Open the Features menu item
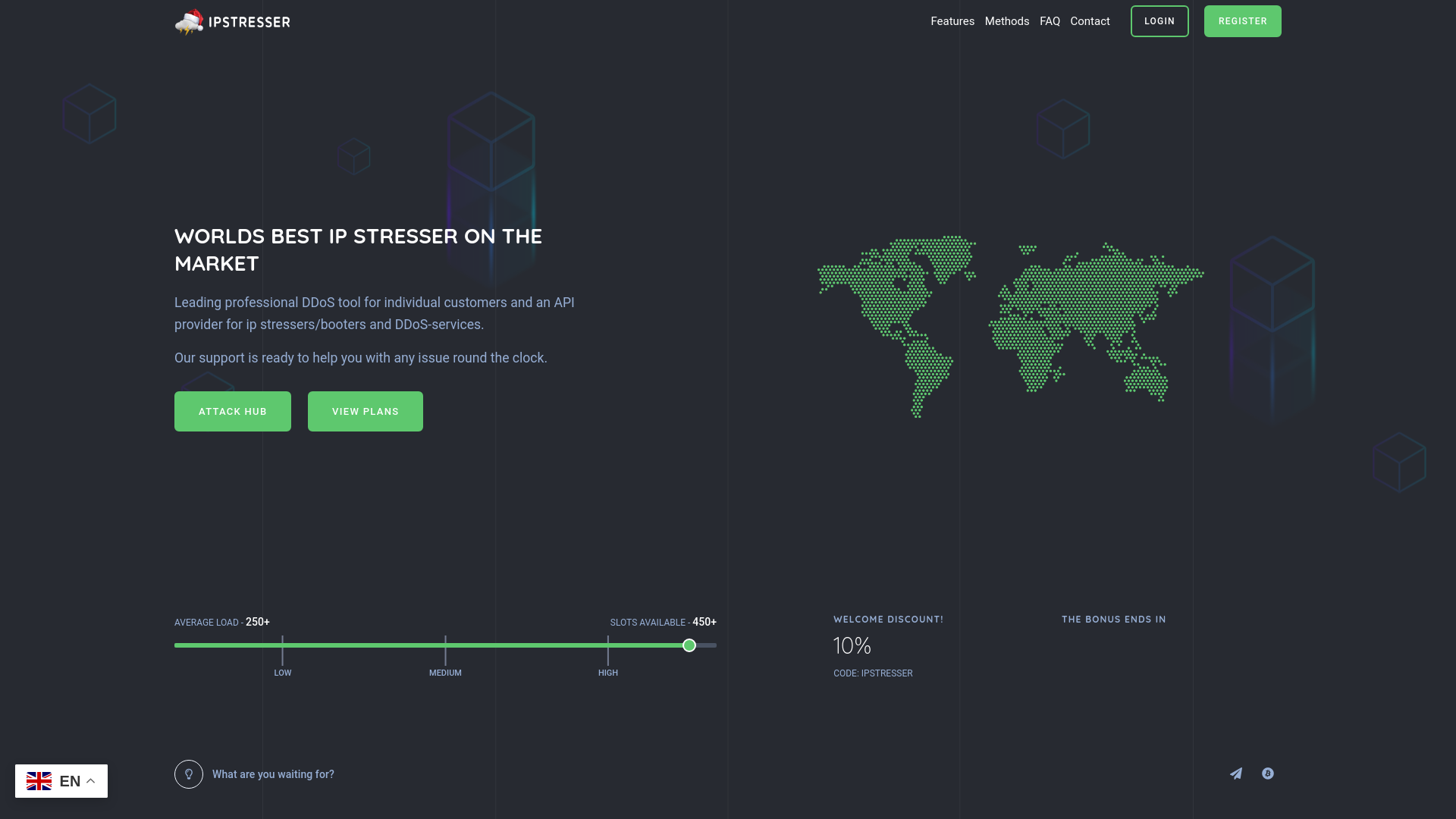 (x=952, y=21)
